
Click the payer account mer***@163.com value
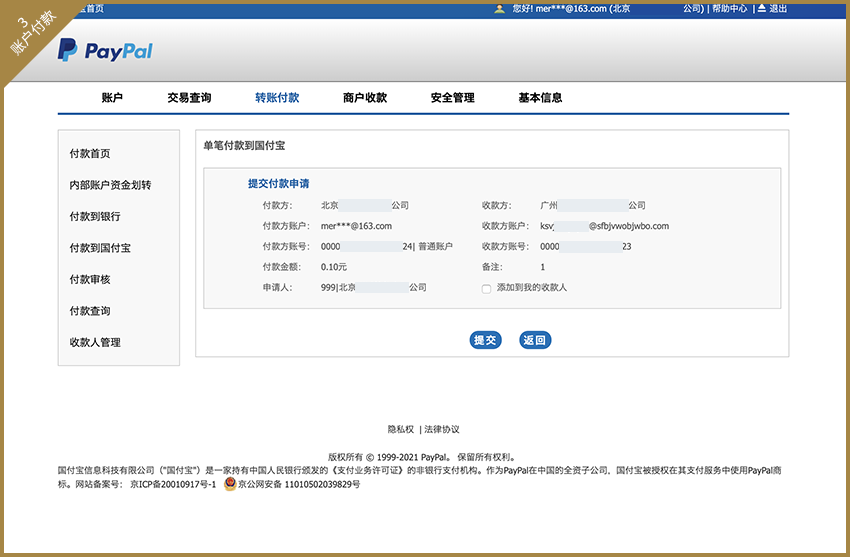pos(356,226)
